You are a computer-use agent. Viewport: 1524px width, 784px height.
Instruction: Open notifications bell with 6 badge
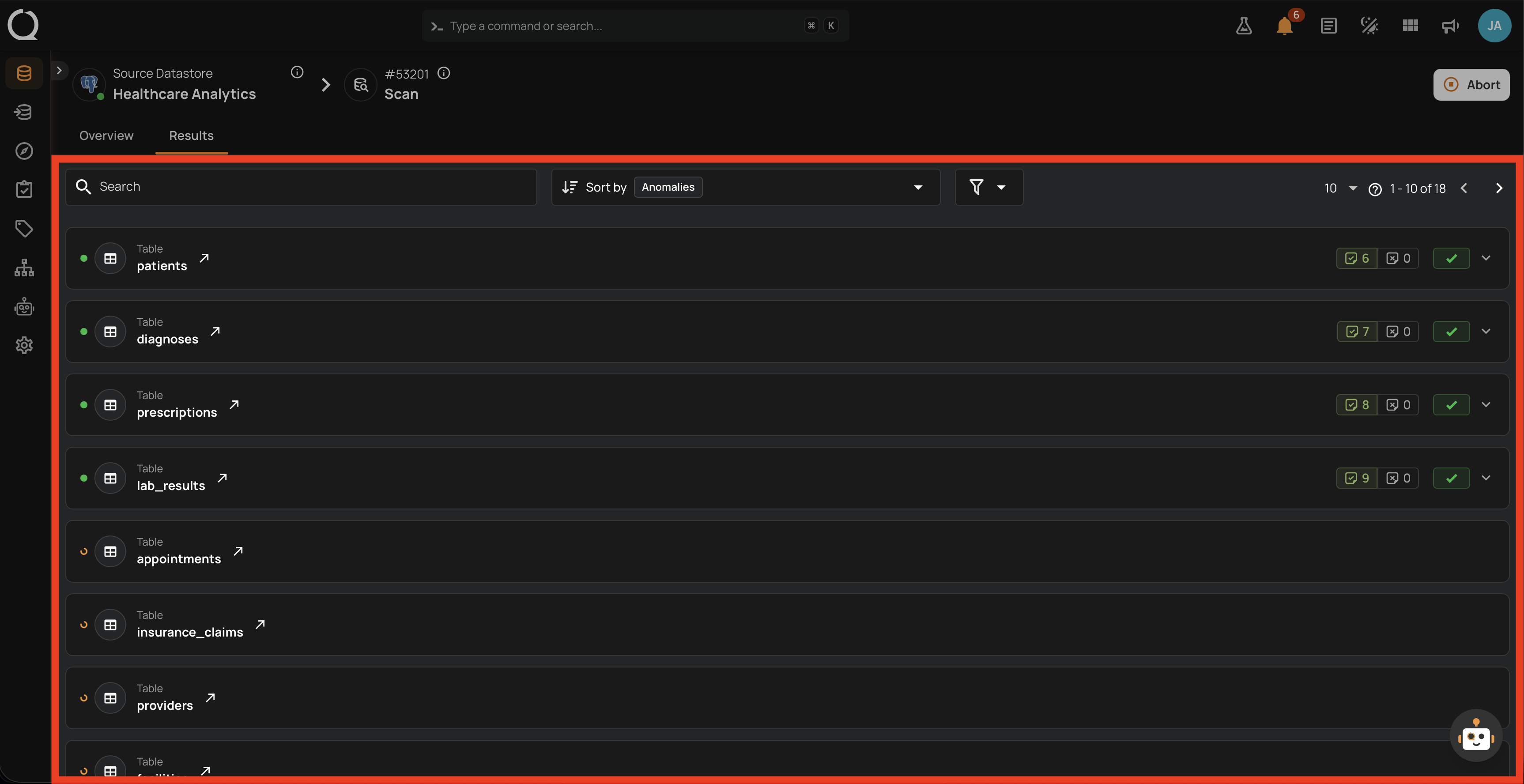click(1284, 26)
